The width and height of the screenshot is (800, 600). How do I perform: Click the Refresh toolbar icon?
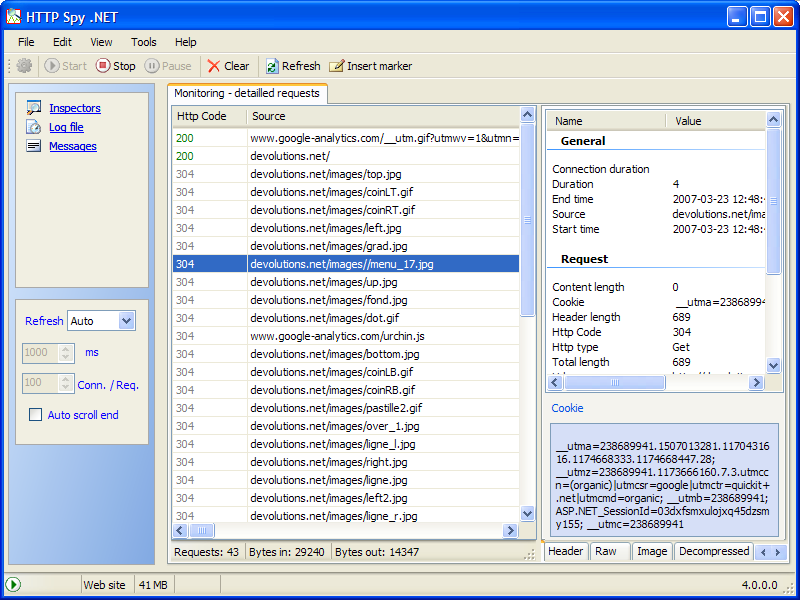click(271, 66)
